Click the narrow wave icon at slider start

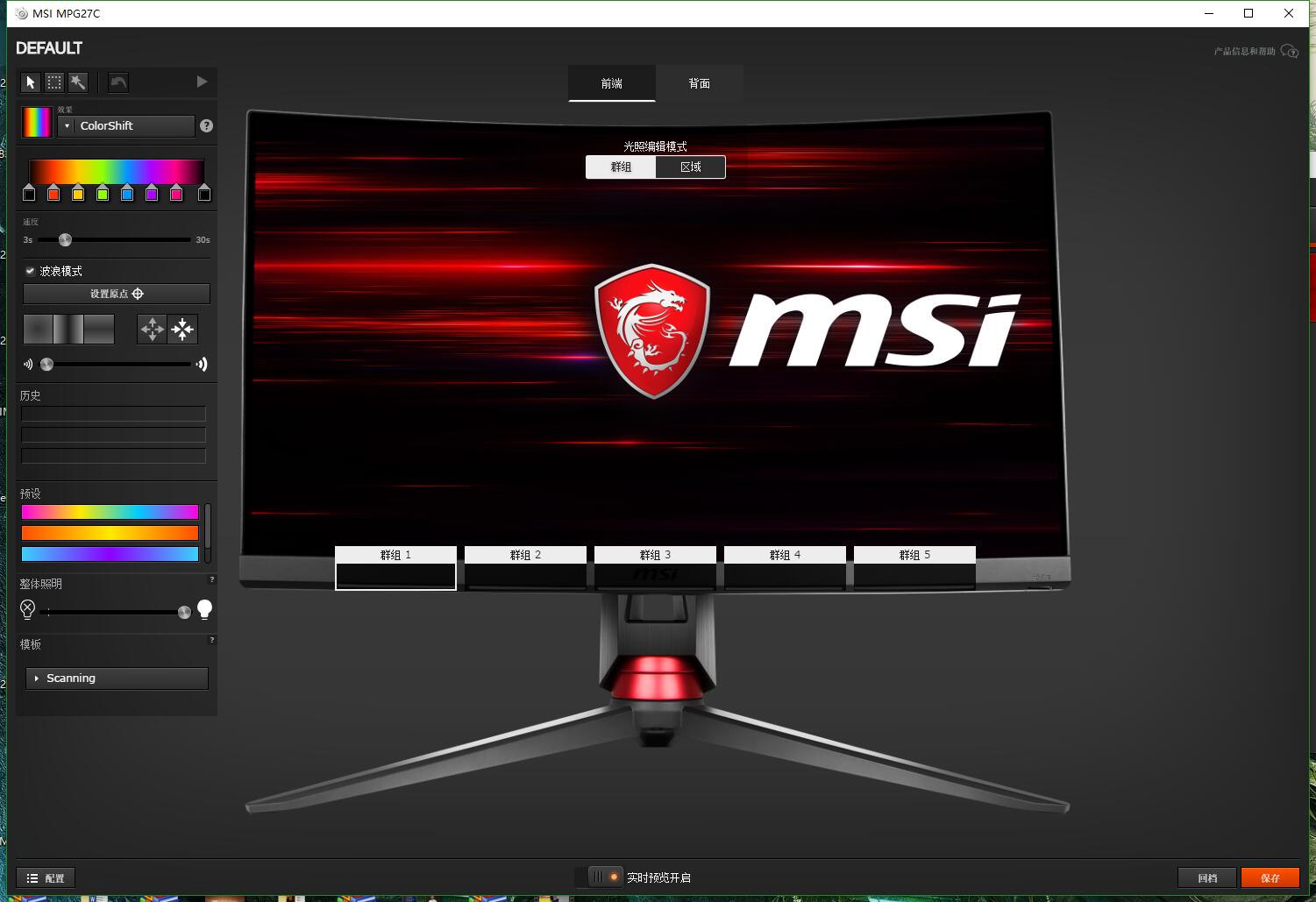click(x=28, y=364)
